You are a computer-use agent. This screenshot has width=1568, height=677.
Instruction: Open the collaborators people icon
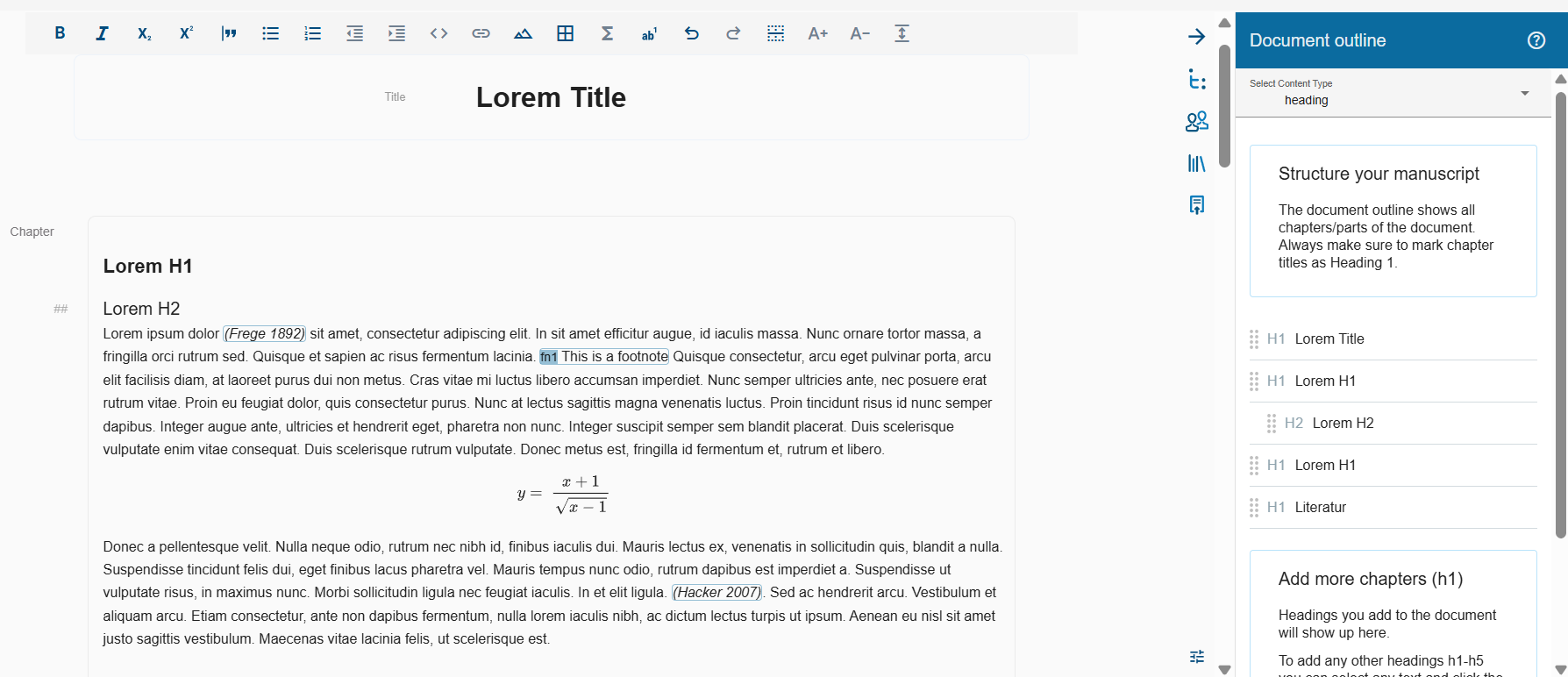(1196, 122)
